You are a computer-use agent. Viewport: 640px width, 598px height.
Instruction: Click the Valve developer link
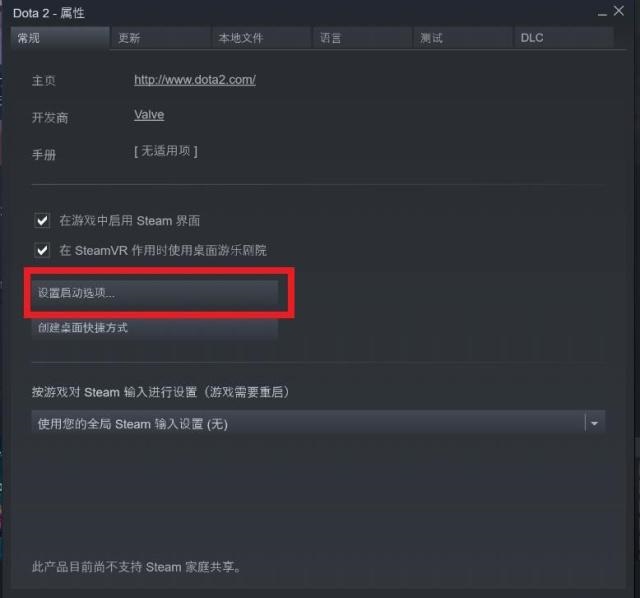[x=149, y=115]
